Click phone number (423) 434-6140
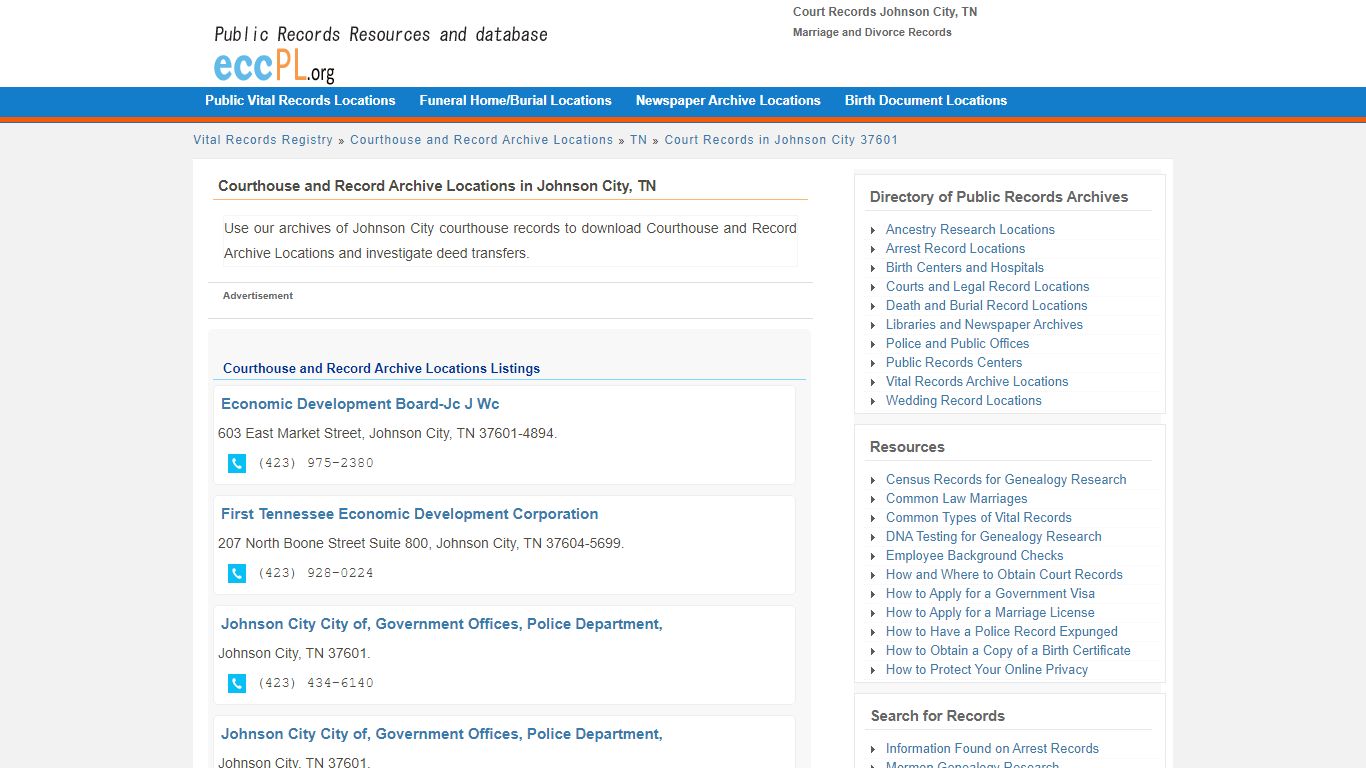1366x768 pixels. pos(316,683)
